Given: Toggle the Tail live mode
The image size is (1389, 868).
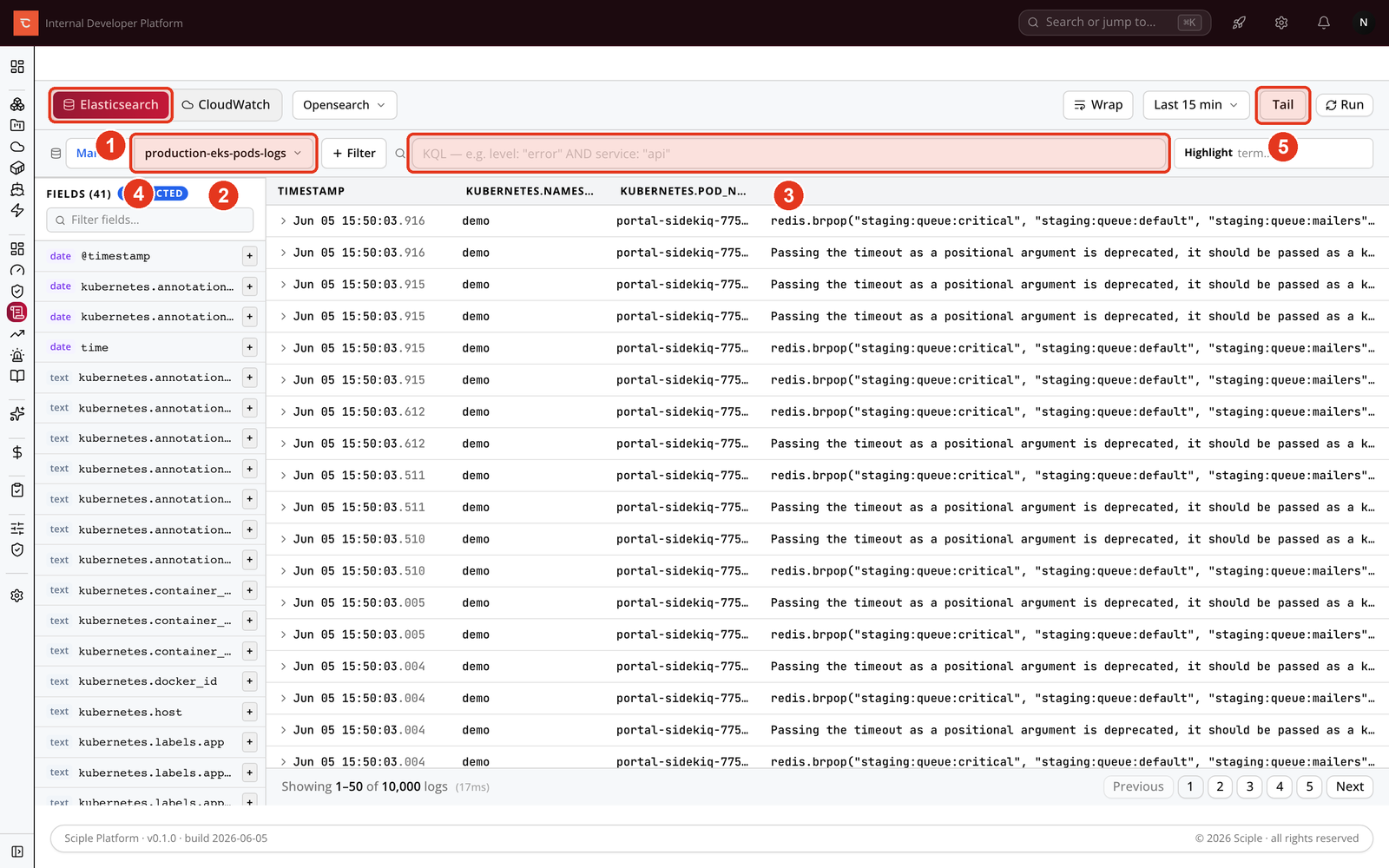Looking at the screenshot, I should (1282, 105).
